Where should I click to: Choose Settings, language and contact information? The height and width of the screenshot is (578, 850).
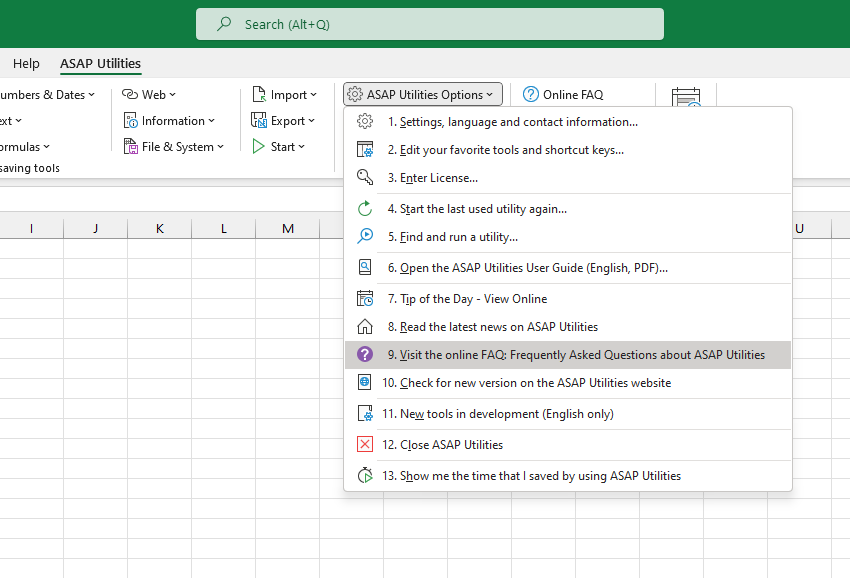point(568,121)
